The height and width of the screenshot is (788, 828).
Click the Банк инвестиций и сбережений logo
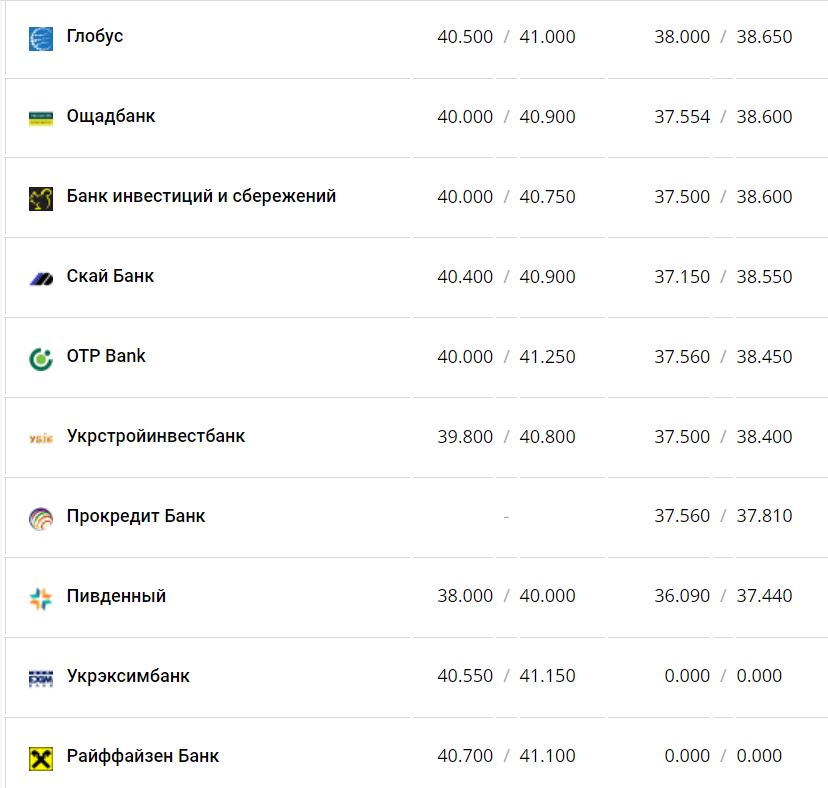41,198
